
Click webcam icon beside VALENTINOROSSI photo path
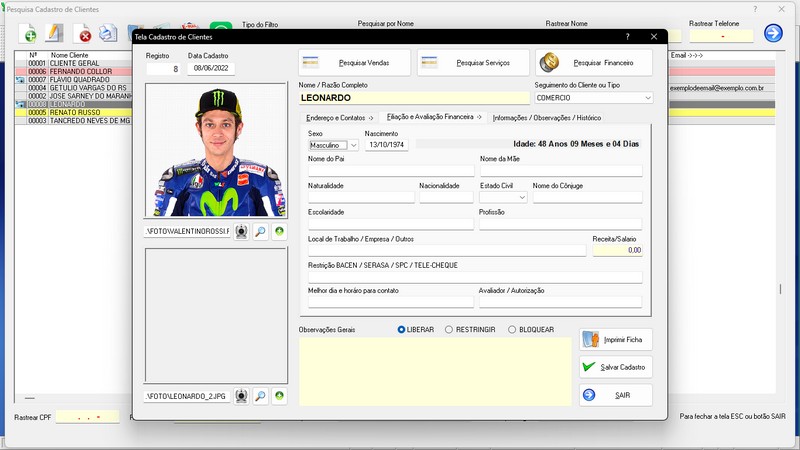[x=241, y=231]
